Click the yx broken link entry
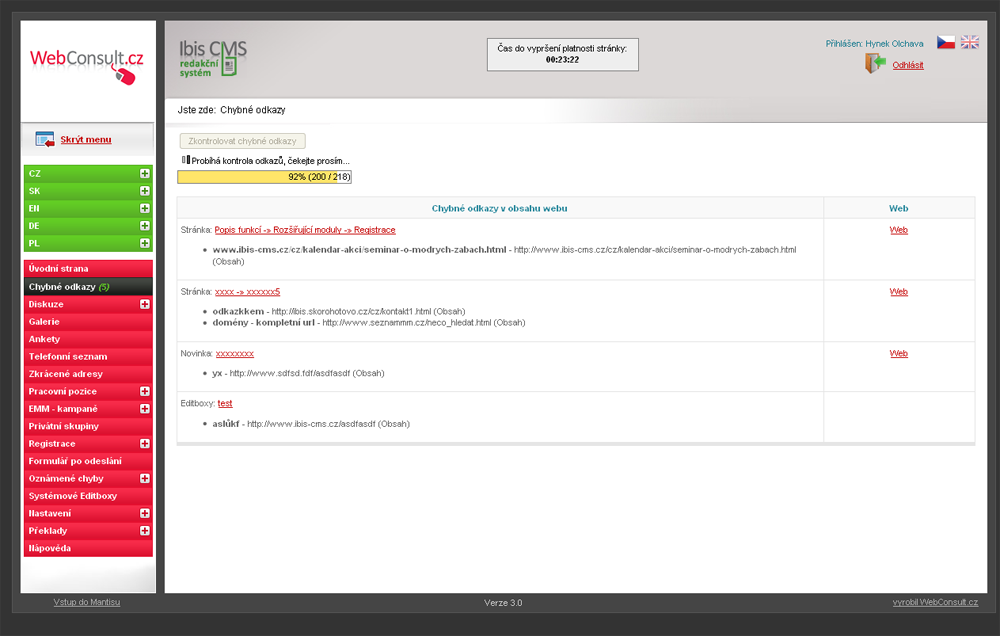Viewport: 1000px width, 636px height. click(x=298, y=373)
